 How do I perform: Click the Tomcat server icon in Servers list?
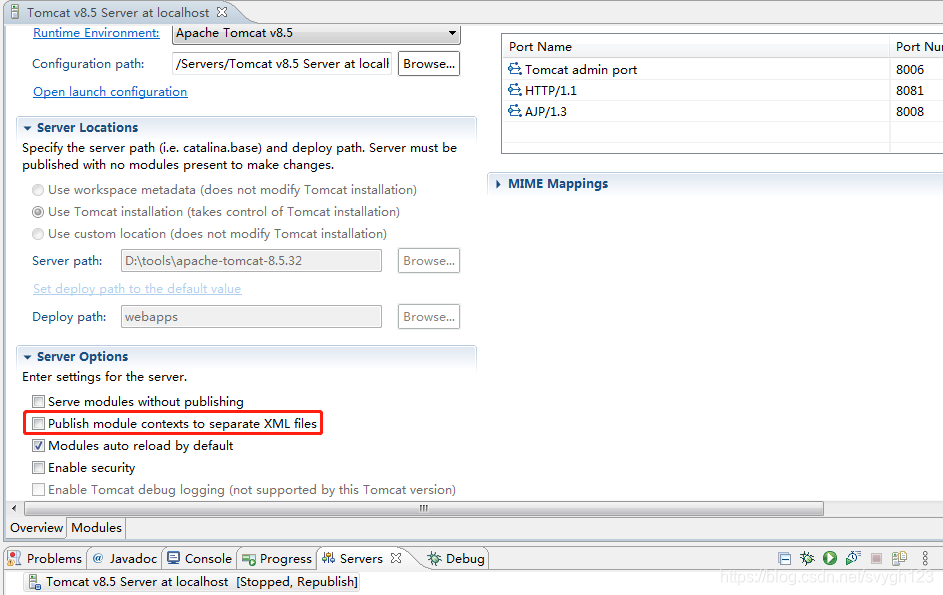point(35,582)
